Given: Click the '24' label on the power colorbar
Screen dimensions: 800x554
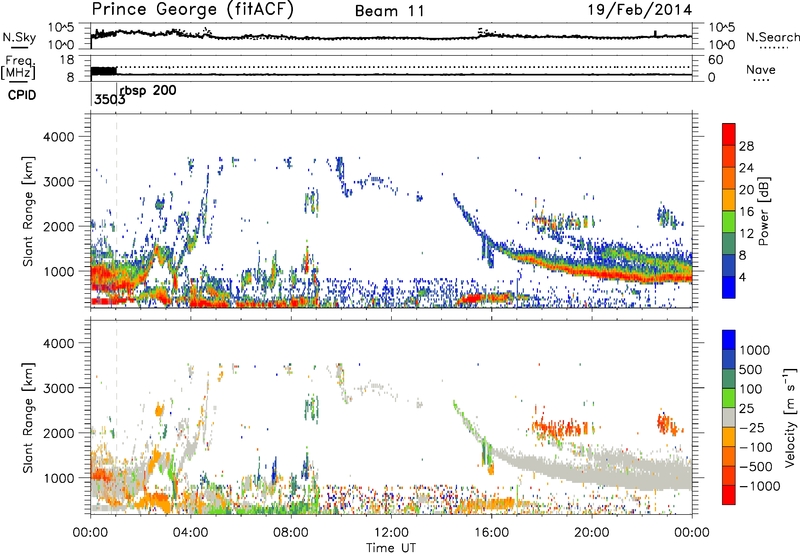Looking at the screenshot, I should click(746, 168).
